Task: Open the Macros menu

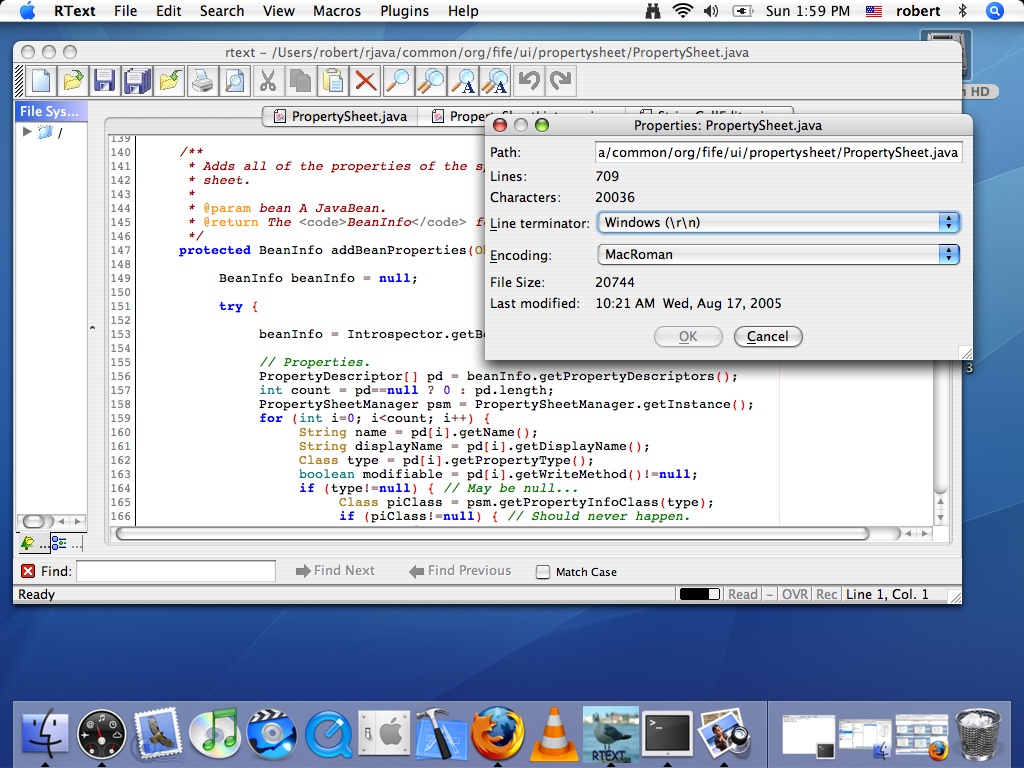Action: [336, 11]
